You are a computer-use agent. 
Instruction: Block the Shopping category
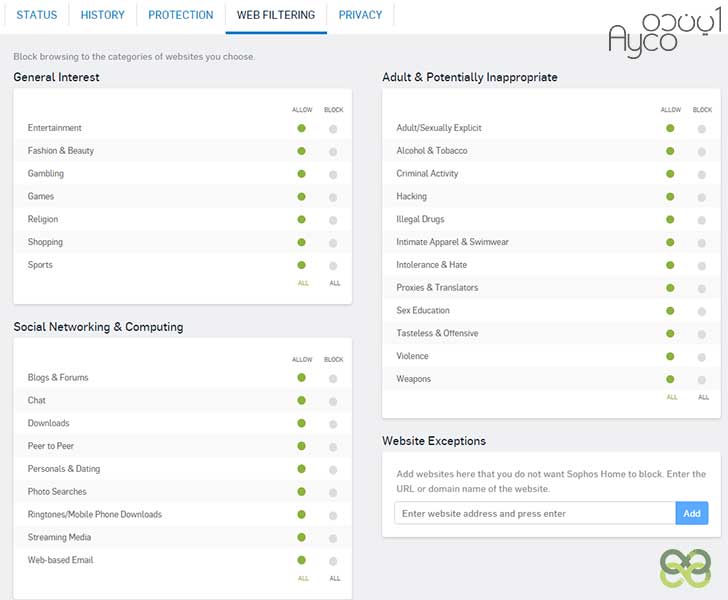[333, 243]
